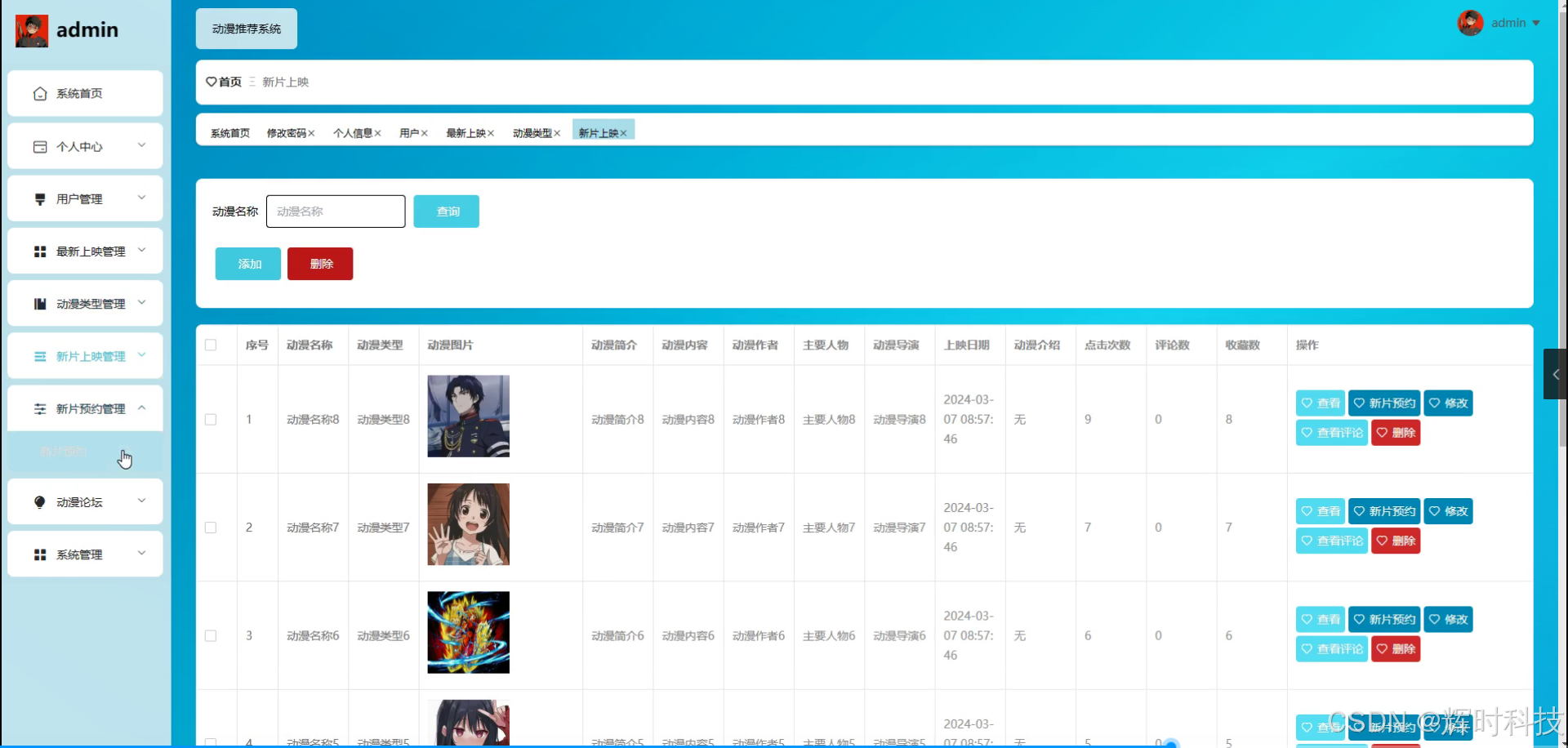Click the admin avatar in top right
This screenshot has height=748, width=1568.
(x=1470, y=23)
